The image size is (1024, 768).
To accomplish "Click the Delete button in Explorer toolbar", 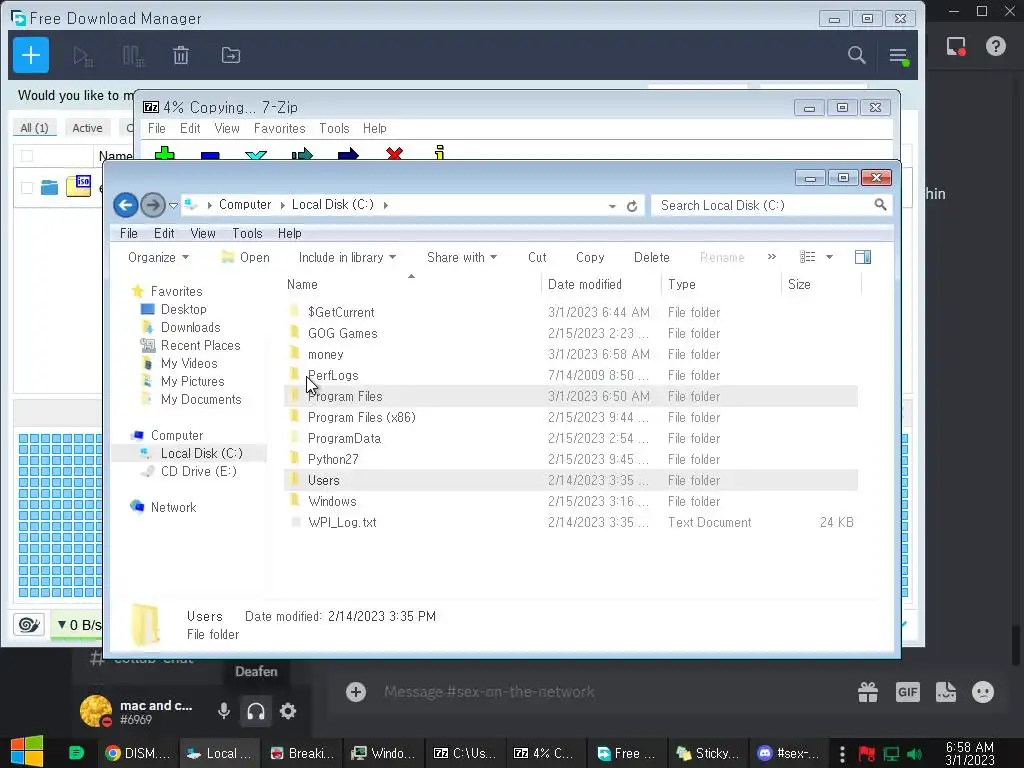I will (651, 258).
